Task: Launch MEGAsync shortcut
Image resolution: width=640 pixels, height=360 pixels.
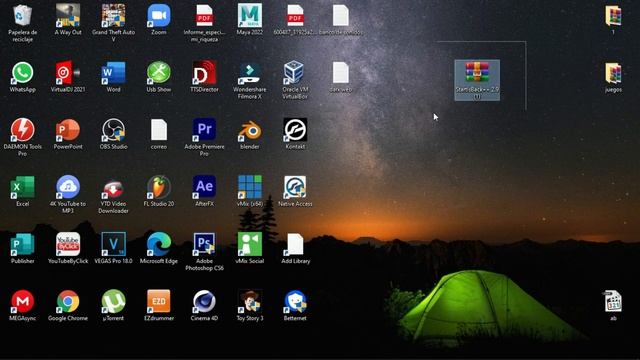Action: coord(22,301)
